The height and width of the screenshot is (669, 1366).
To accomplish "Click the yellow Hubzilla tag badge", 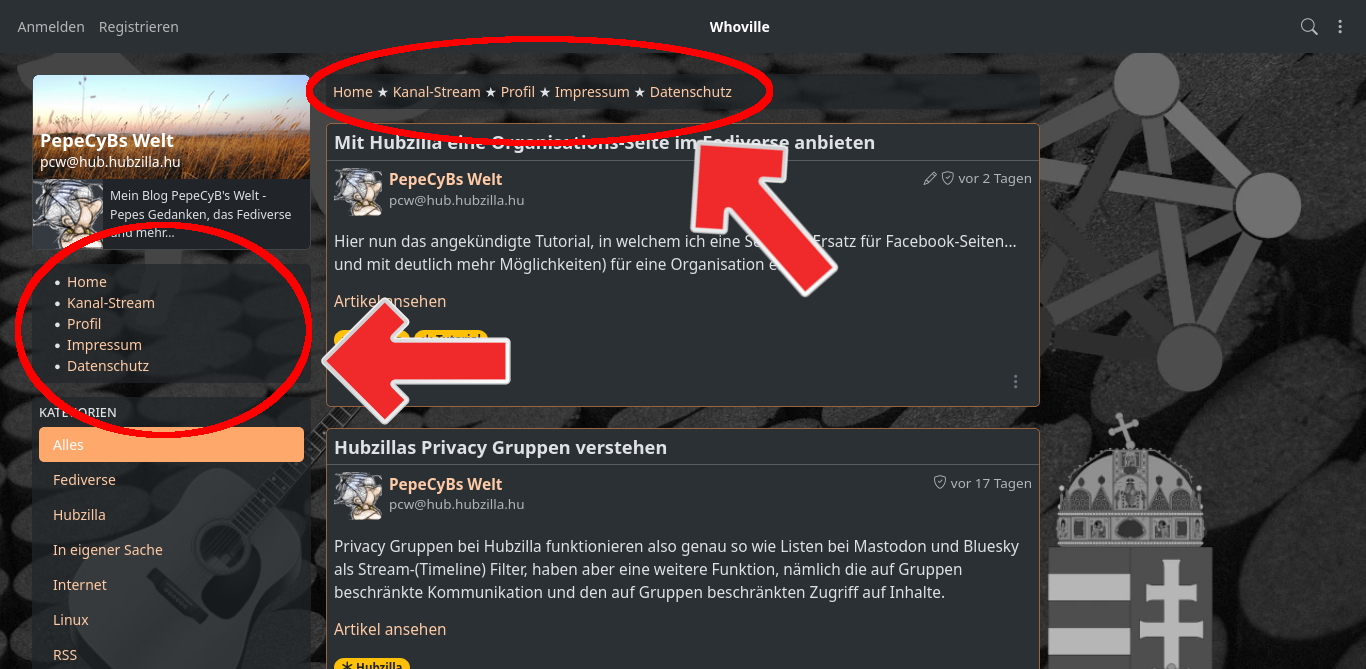I will pyautogui.click(x=372, y=665).
